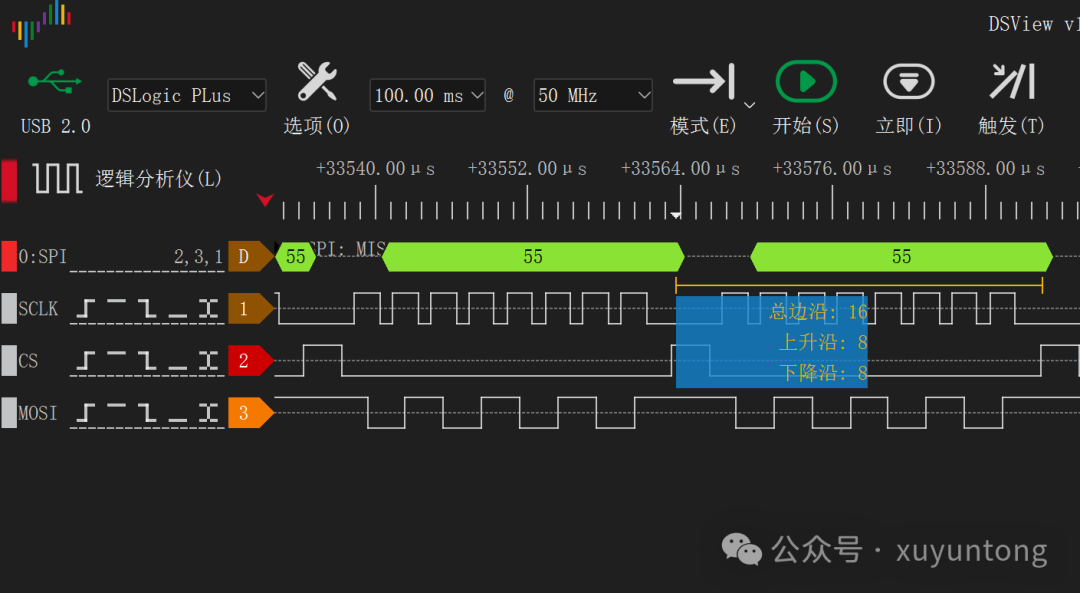1080x593 pixels.
Task: Set CS rising edge trigger
Action: pos(85,360)
